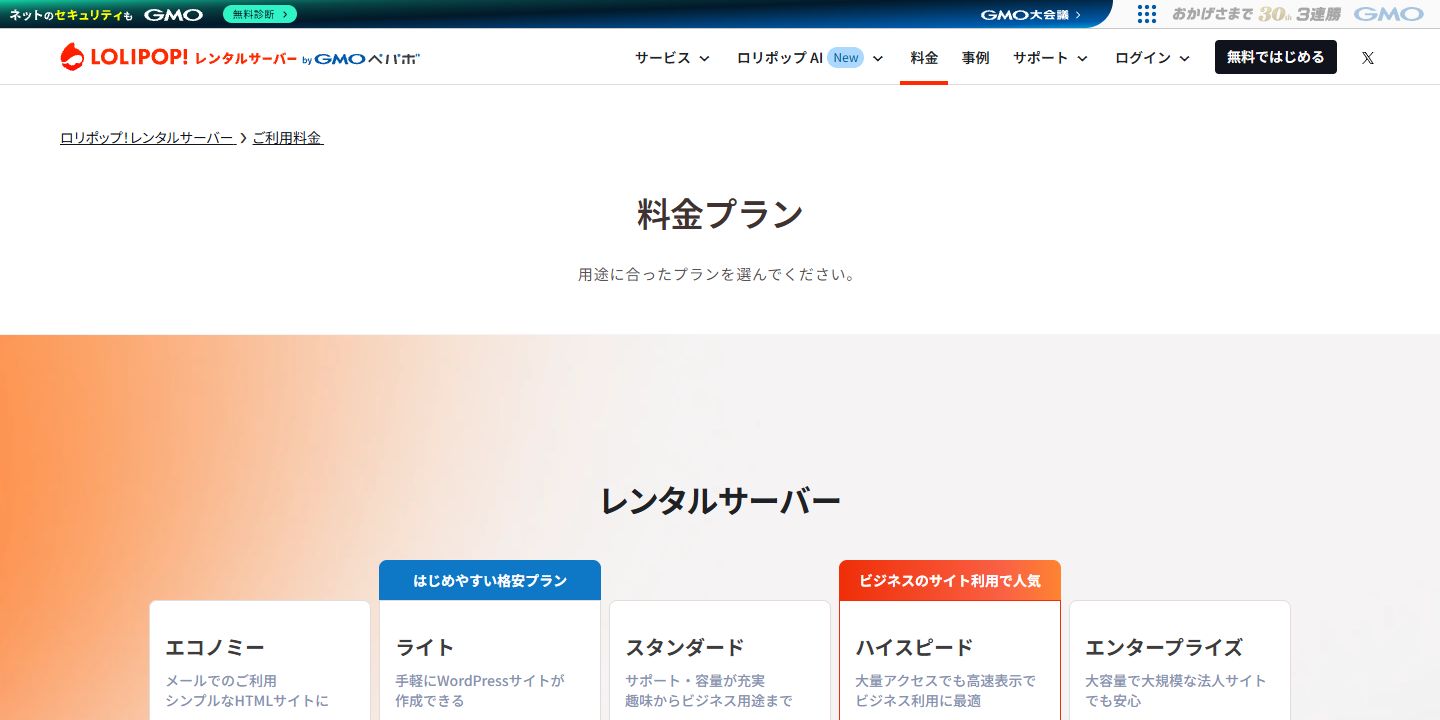Expand the サポート dropdown menu
This screenshot has height=720, width=1440.
click(x=1050, y=58)
